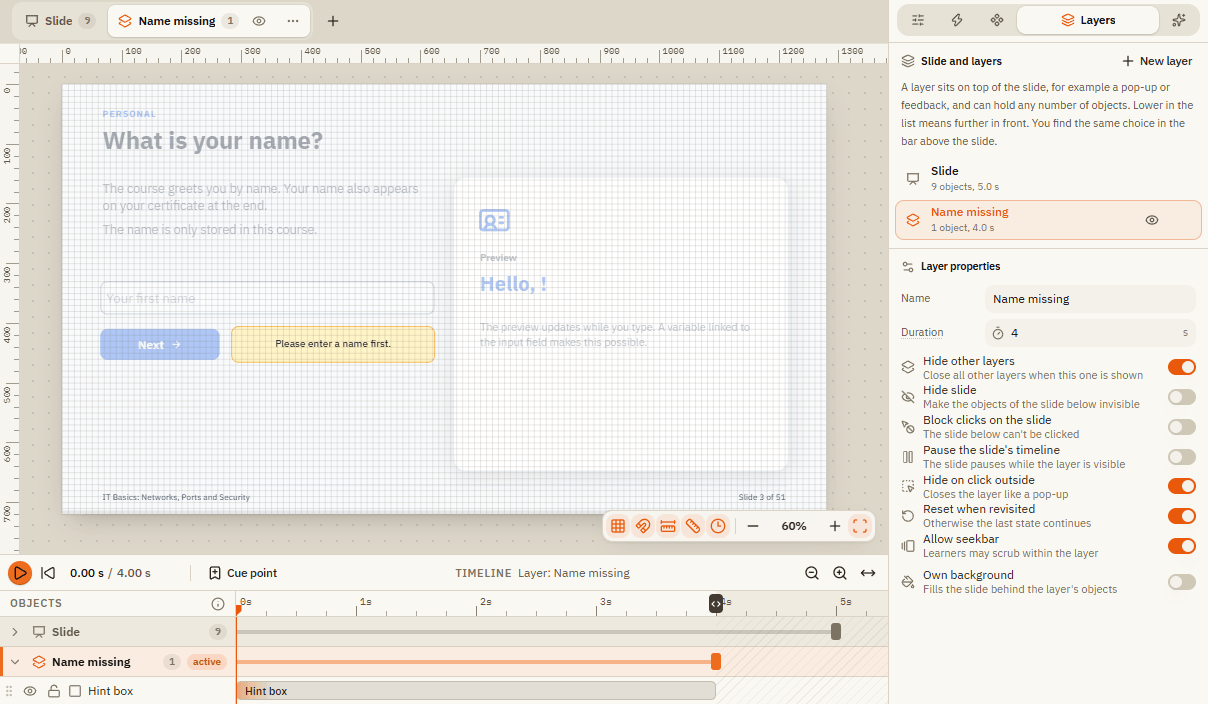1208x704 pixels.
Task: Create a New layer
Action: pyautogui.click(x=1157, y=61)
